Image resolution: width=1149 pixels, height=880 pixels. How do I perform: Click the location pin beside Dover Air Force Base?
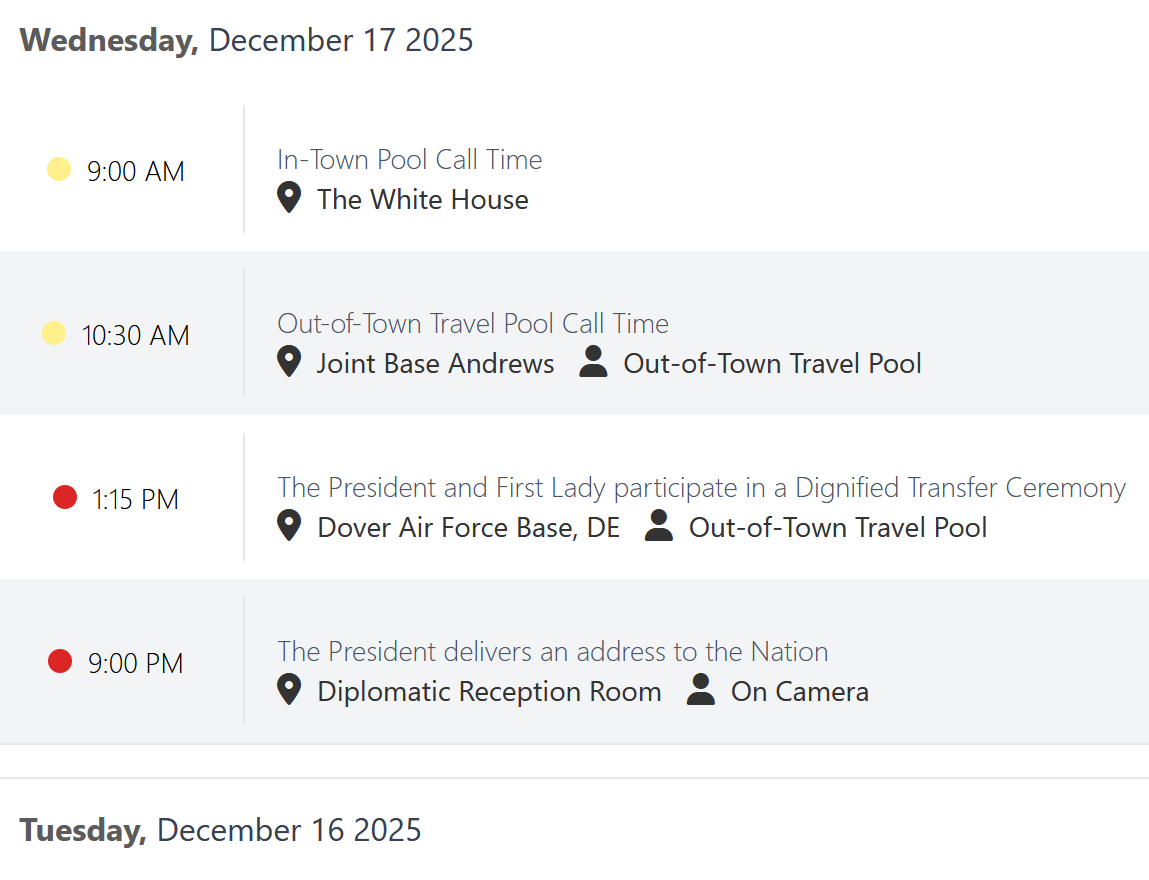[x=289, y=526]
